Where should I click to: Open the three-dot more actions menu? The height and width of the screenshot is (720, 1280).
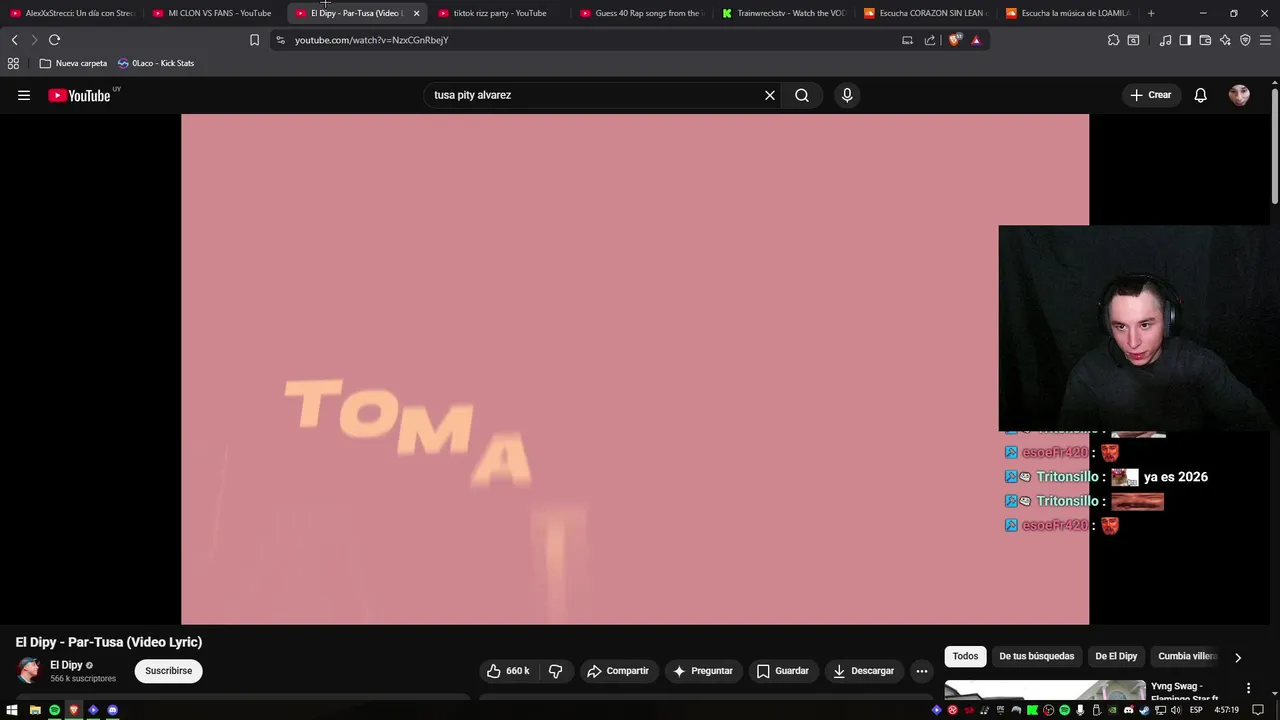(x=922, y=671)
